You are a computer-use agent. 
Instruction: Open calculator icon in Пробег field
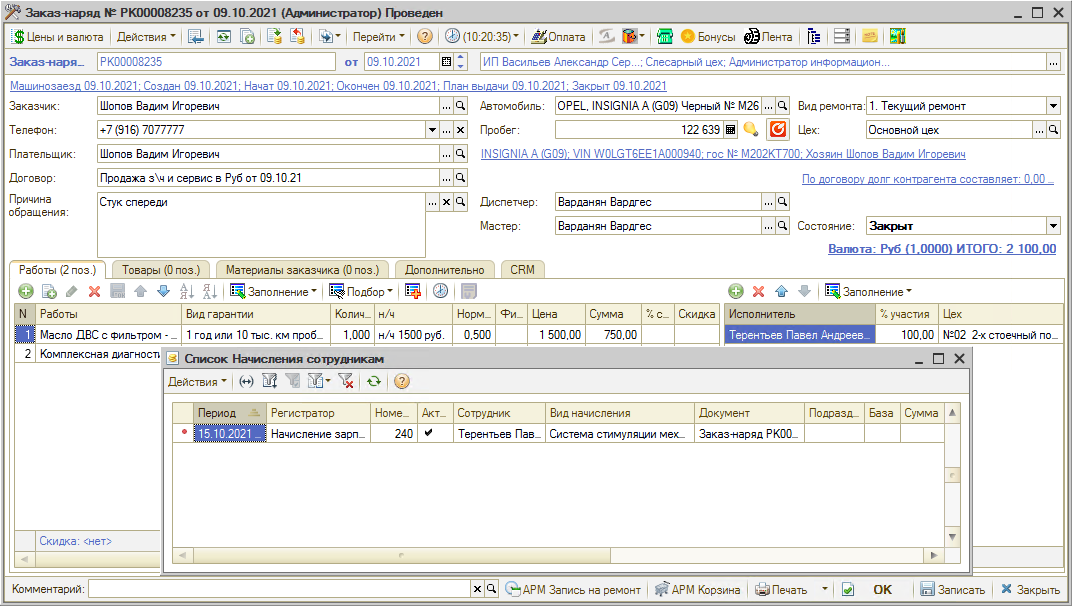[730, 130]
